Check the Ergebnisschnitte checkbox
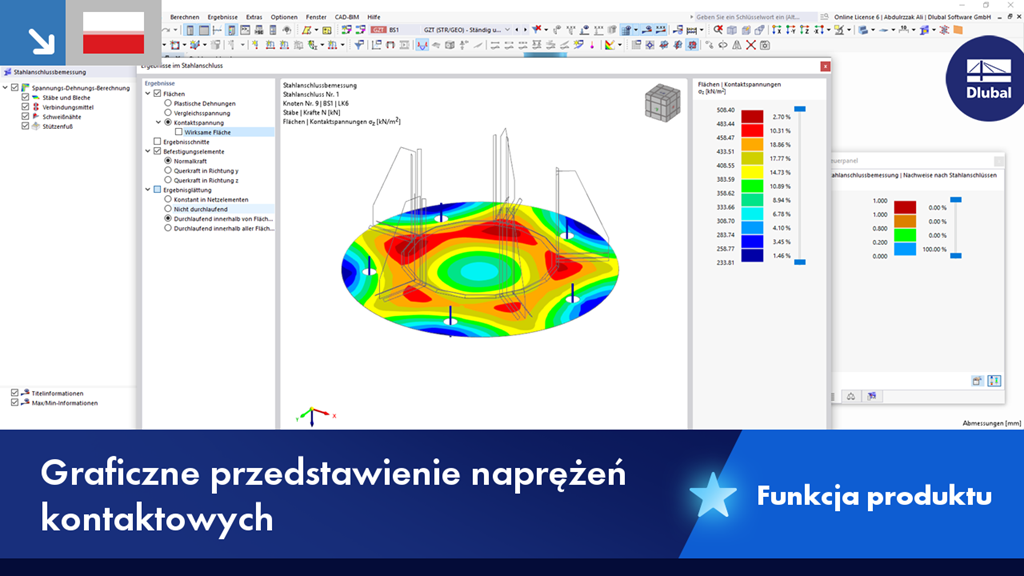This screenshot has width=1024, height=576. pyautogui.click(x=156, y=142)
